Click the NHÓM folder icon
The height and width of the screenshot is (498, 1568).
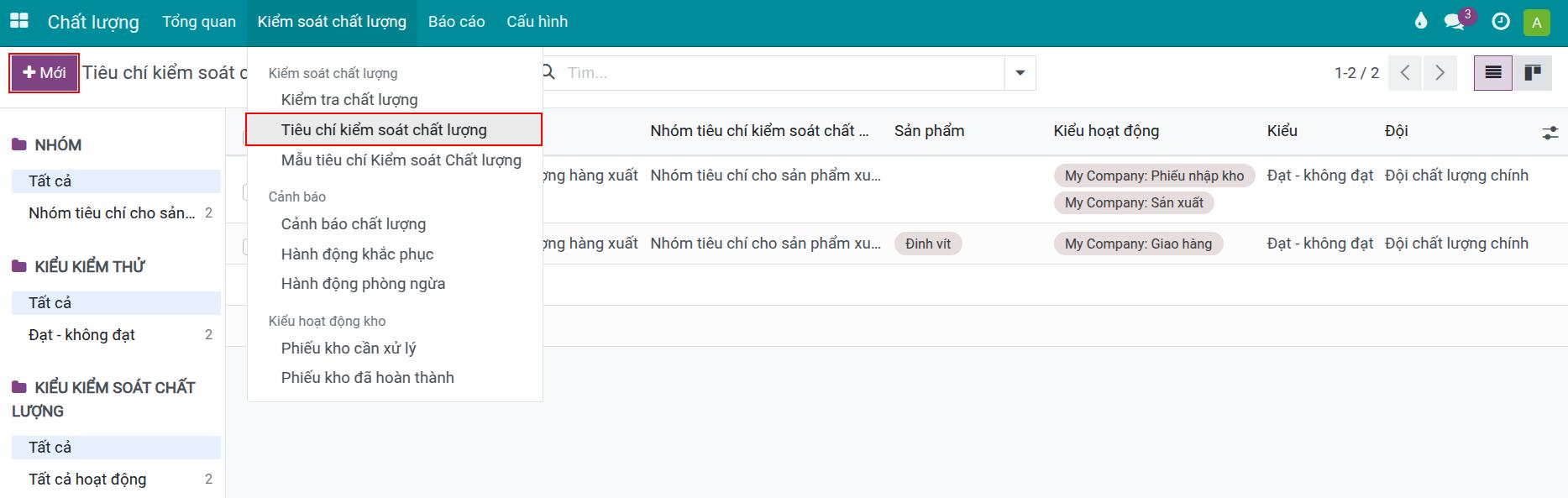tap(19, 145)
